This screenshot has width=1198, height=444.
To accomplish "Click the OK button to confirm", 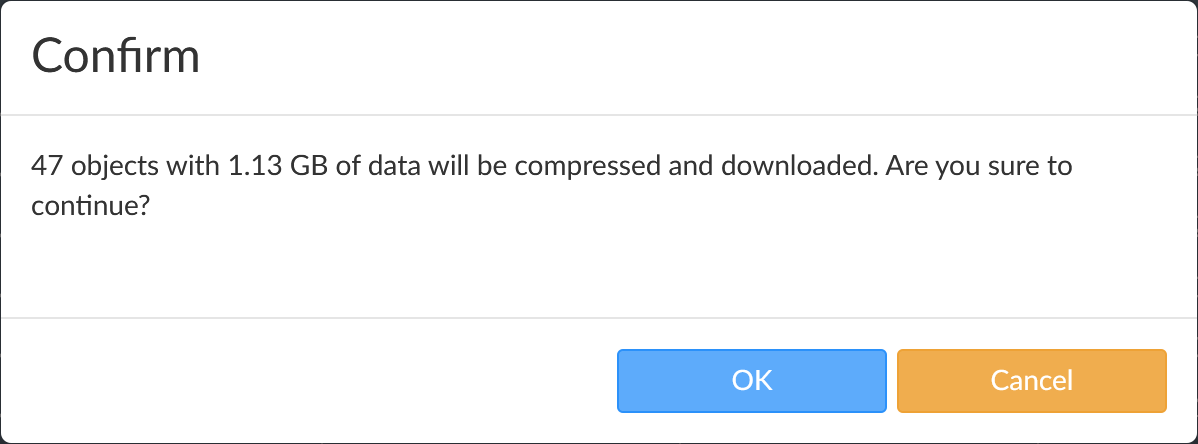I will coord(751,380).
